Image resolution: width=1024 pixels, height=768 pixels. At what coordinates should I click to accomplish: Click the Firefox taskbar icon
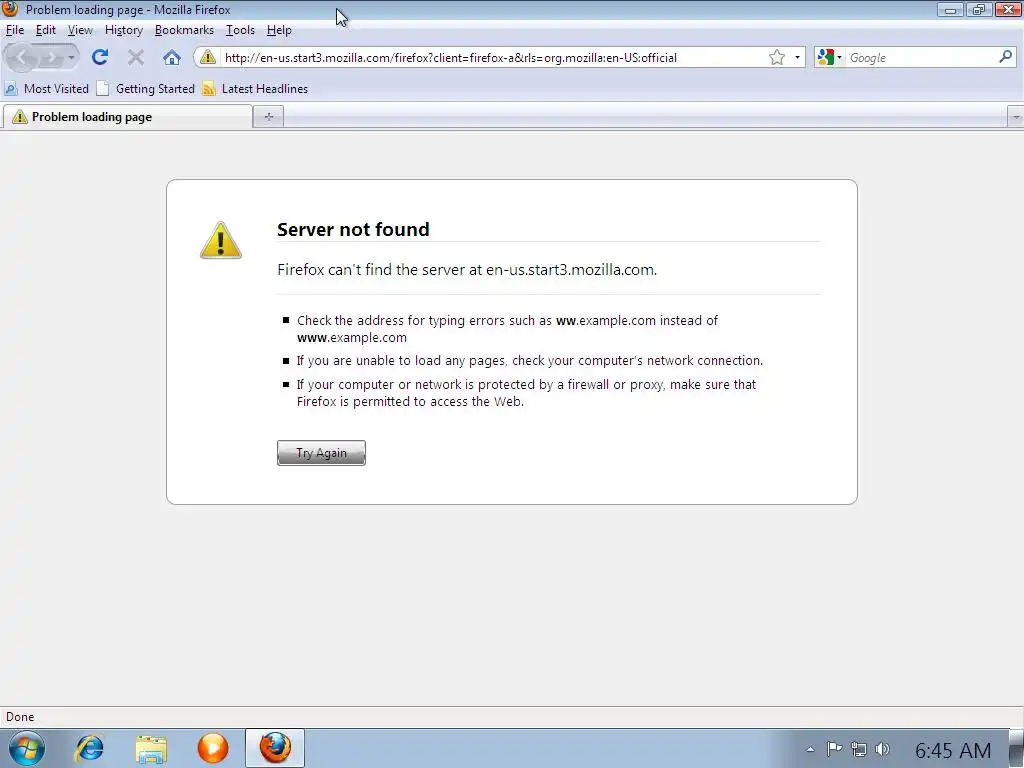click(x=275, y=748)
